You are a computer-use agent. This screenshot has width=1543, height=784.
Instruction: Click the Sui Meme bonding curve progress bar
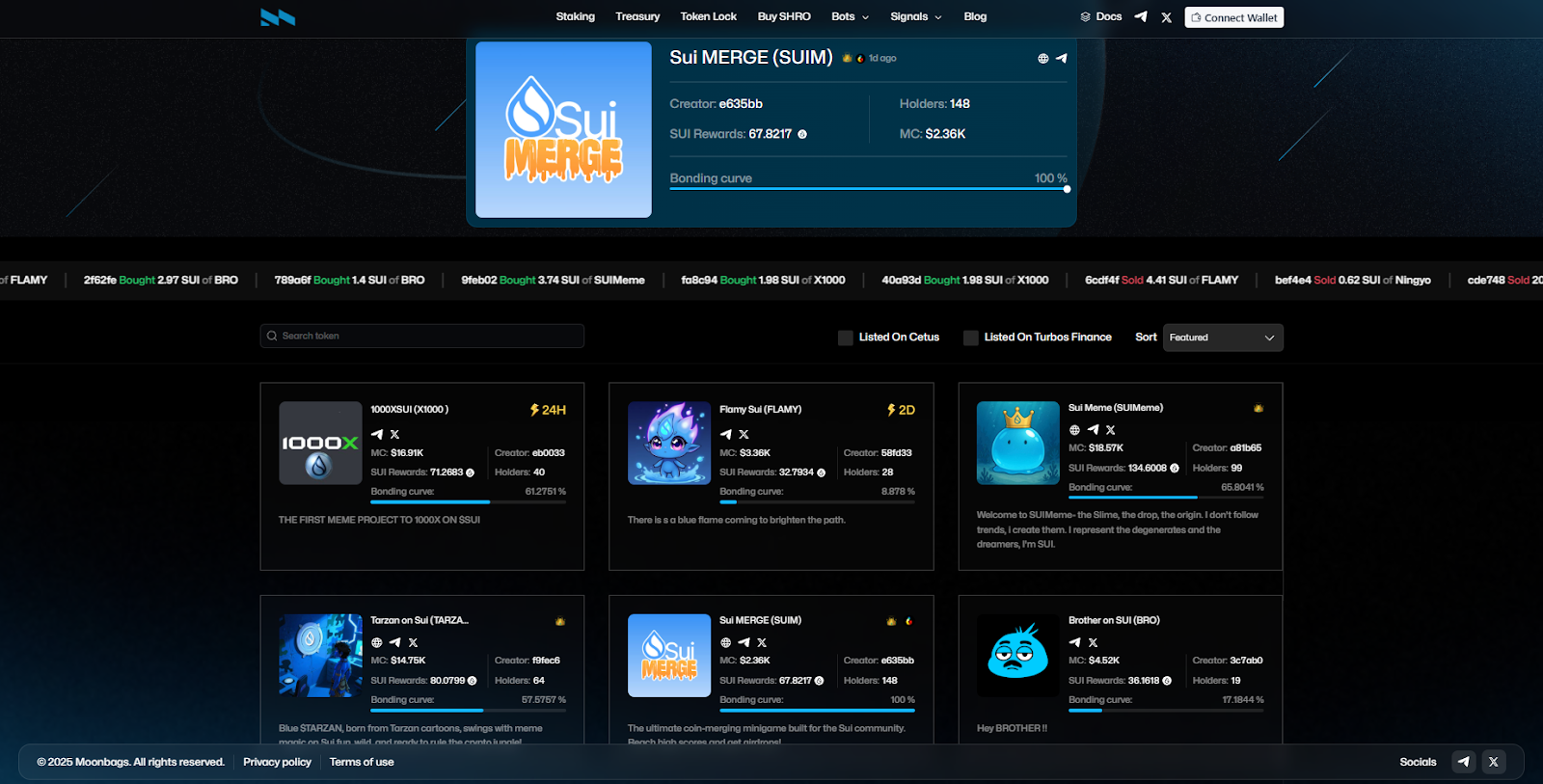[1166, 498]
